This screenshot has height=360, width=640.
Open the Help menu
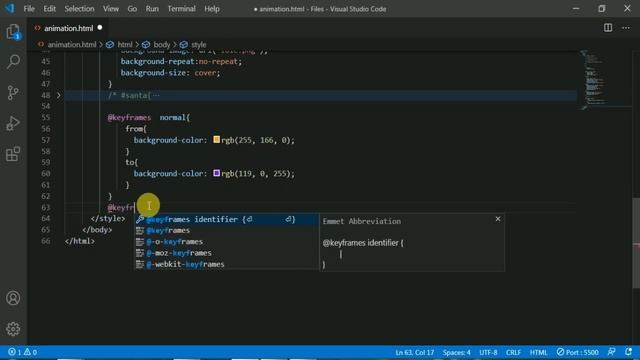(212, 9)
